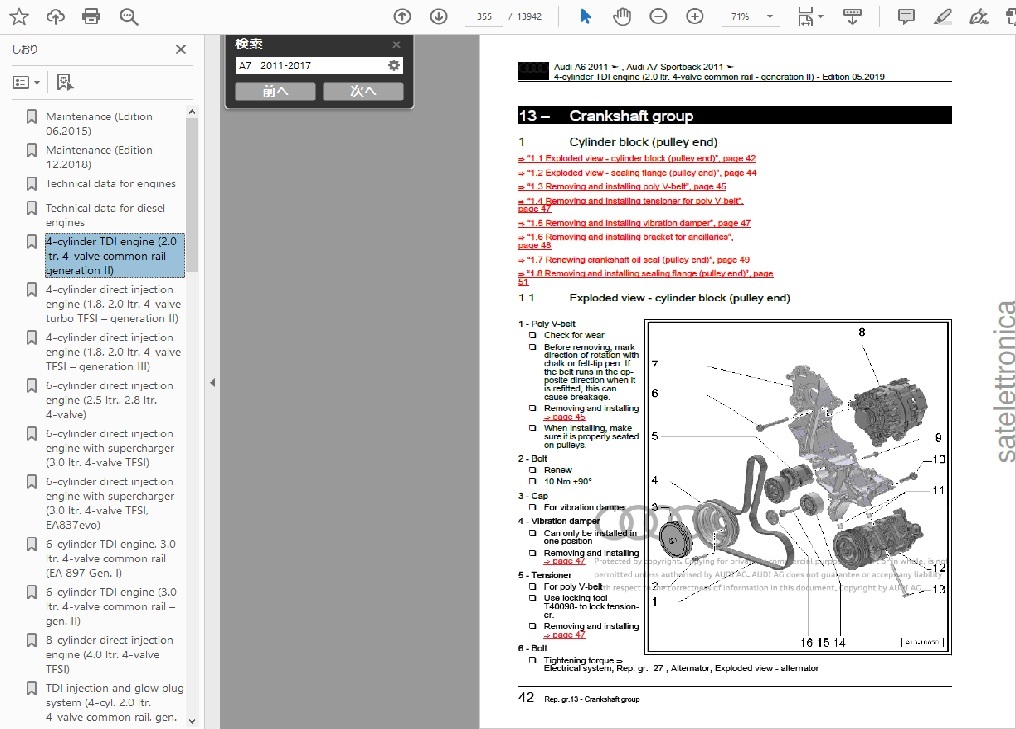This screenshot has width=1016, height=729.
Task: Print the document with printer icon
Action: point(91,16)
